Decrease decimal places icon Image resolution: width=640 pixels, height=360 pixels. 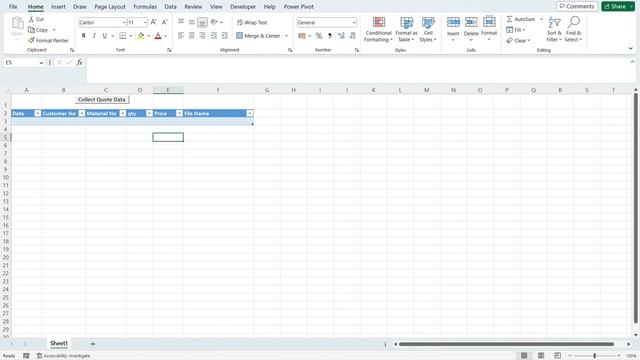pyautogui.click(x=352, y=36)
